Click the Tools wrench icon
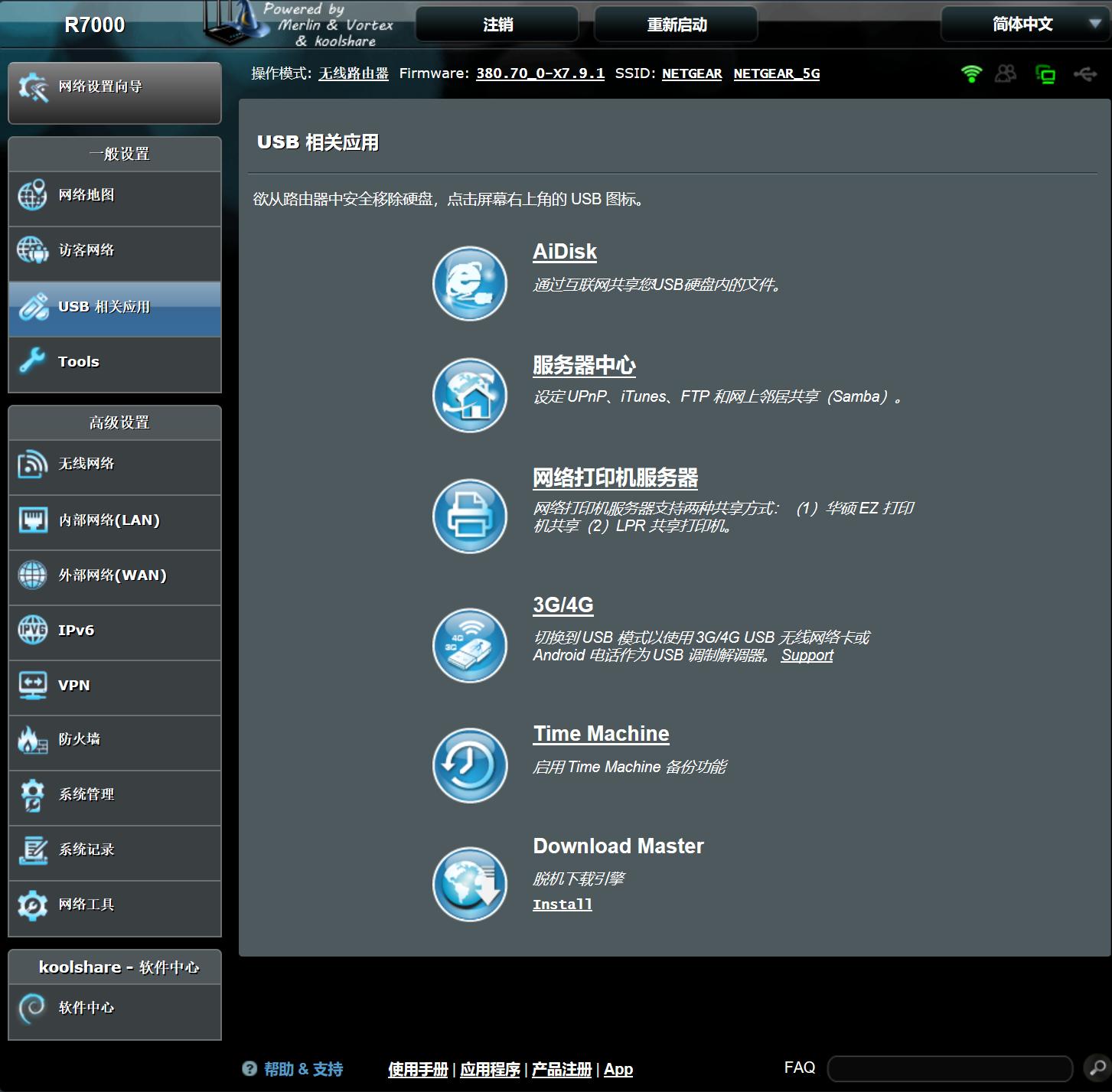This screenshot has width=1112, height=1092. (32, 360)
